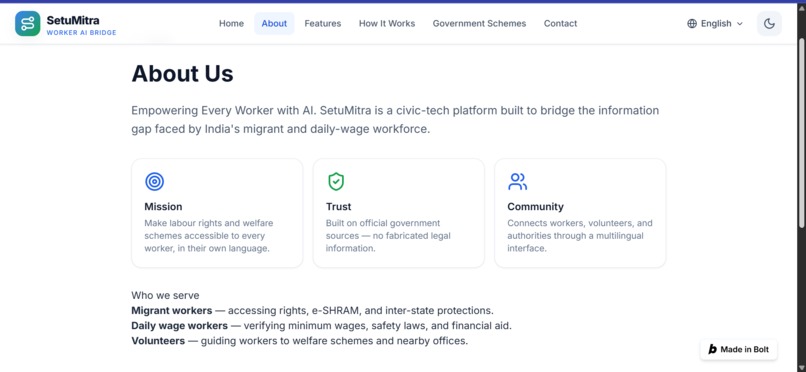Click the Empowering Every Worker intro paragraph
This screenshot has height=372, width=806.
pyautogui.click(x=395, y=120)
